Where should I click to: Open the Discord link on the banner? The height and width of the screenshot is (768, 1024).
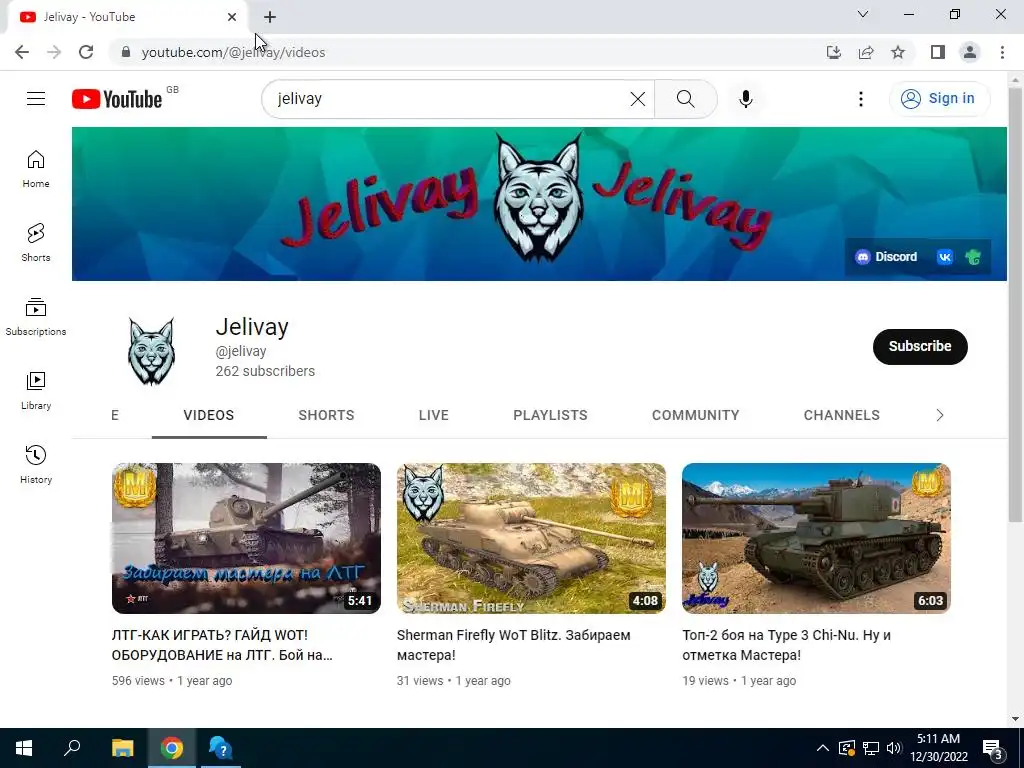point(886,257)
